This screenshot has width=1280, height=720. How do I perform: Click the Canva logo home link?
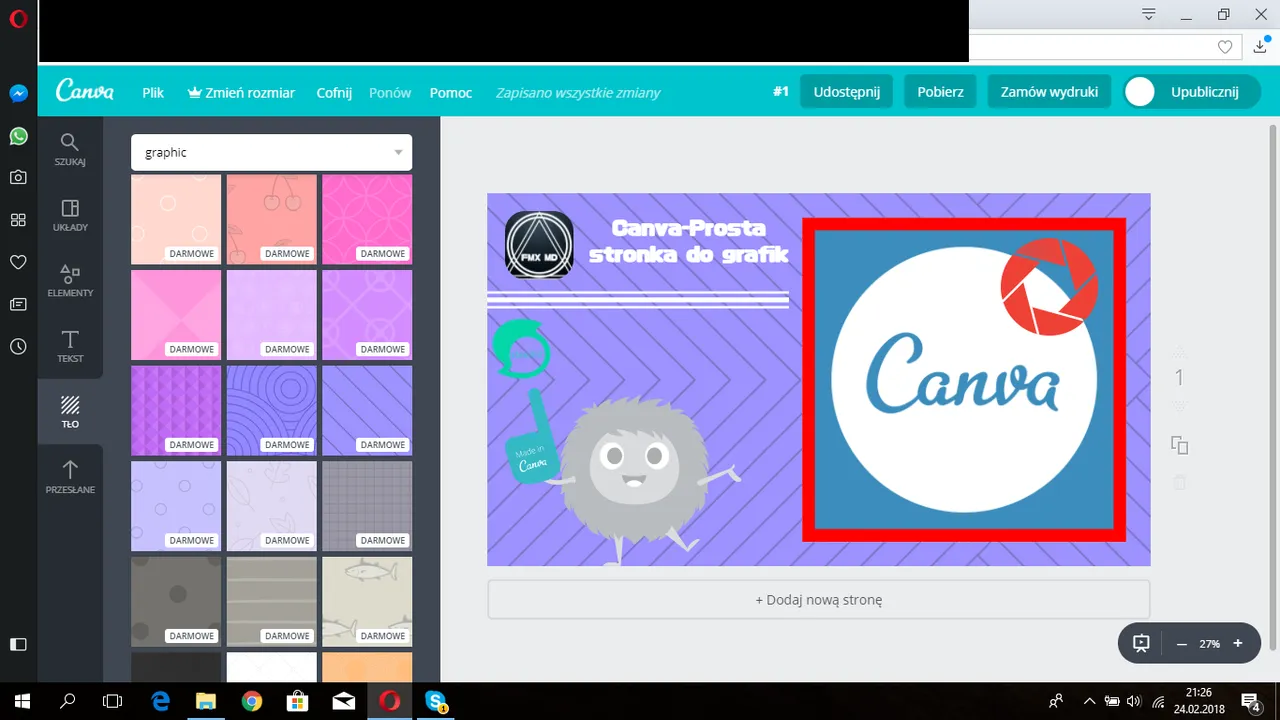[85, 91]
